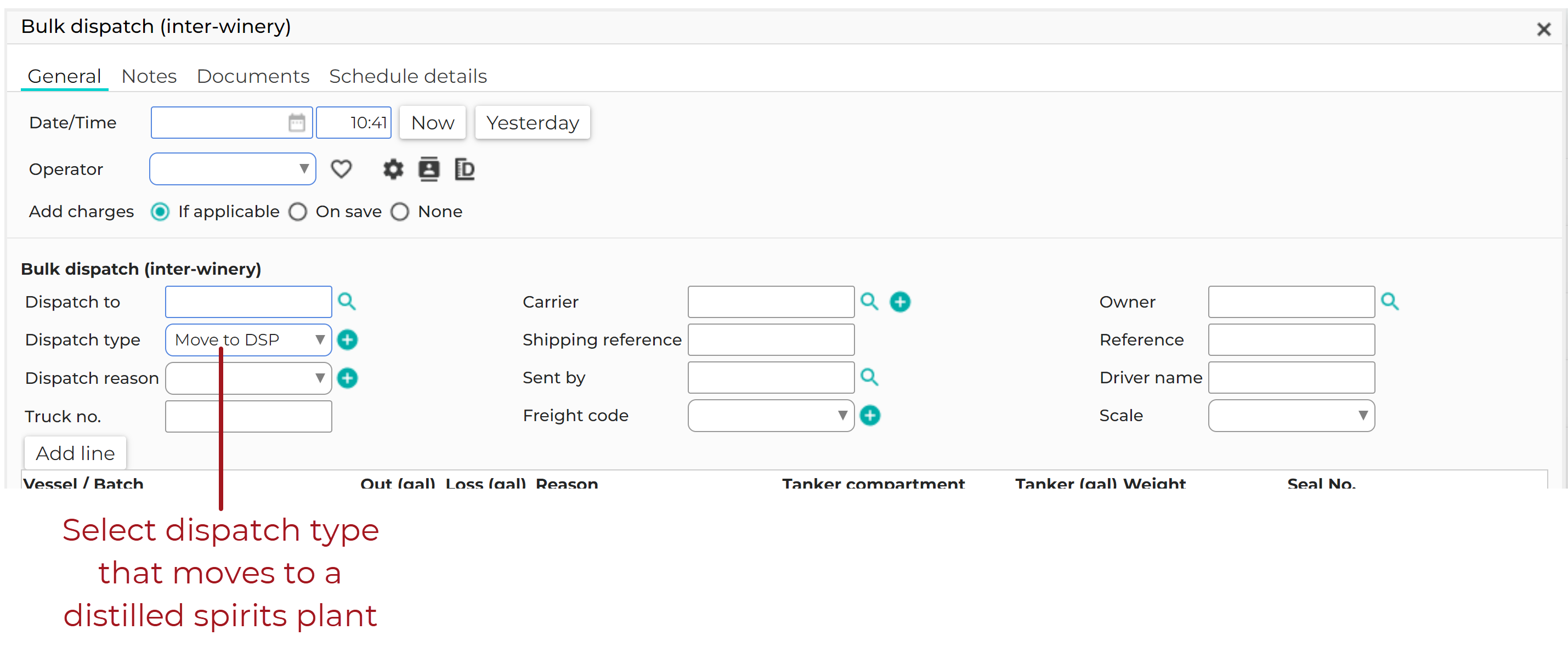Search for a Dispatch to destination

pyautogui.click(x=347, y=301)
